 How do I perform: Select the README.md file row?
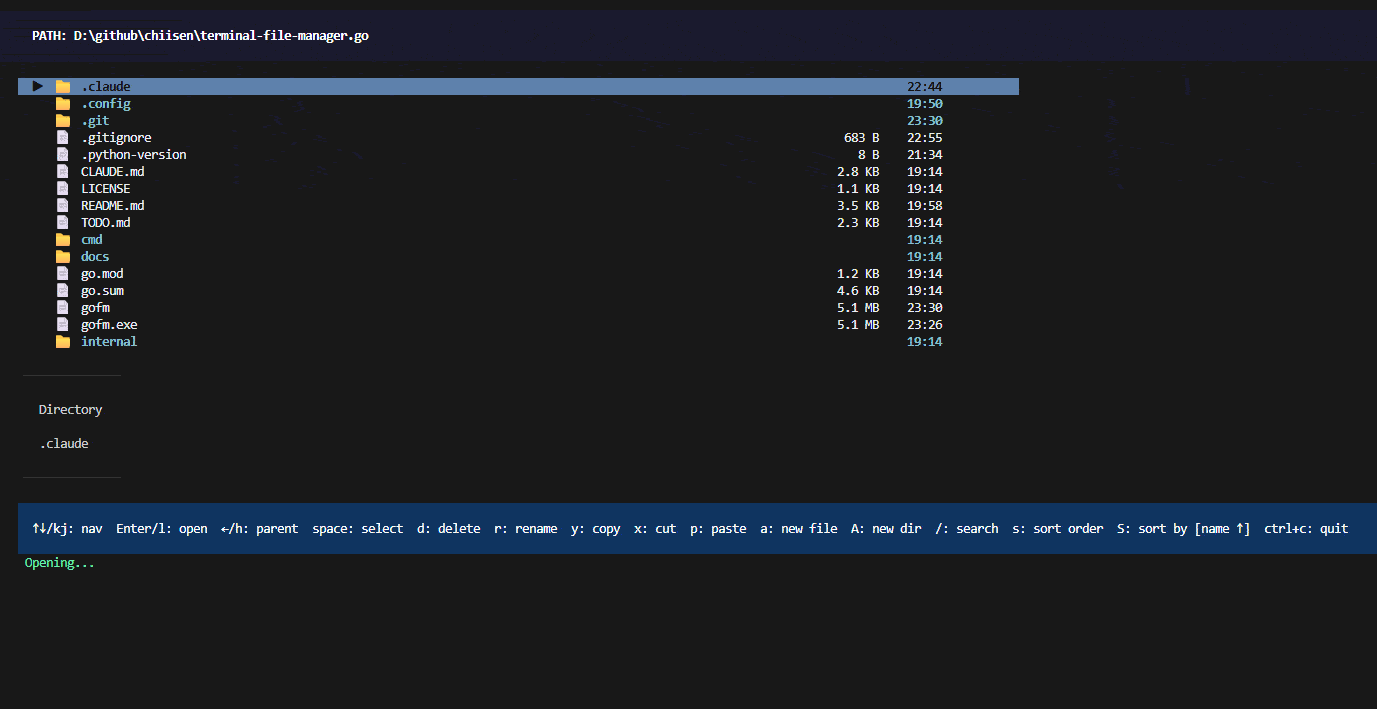(x=112, y=205)
